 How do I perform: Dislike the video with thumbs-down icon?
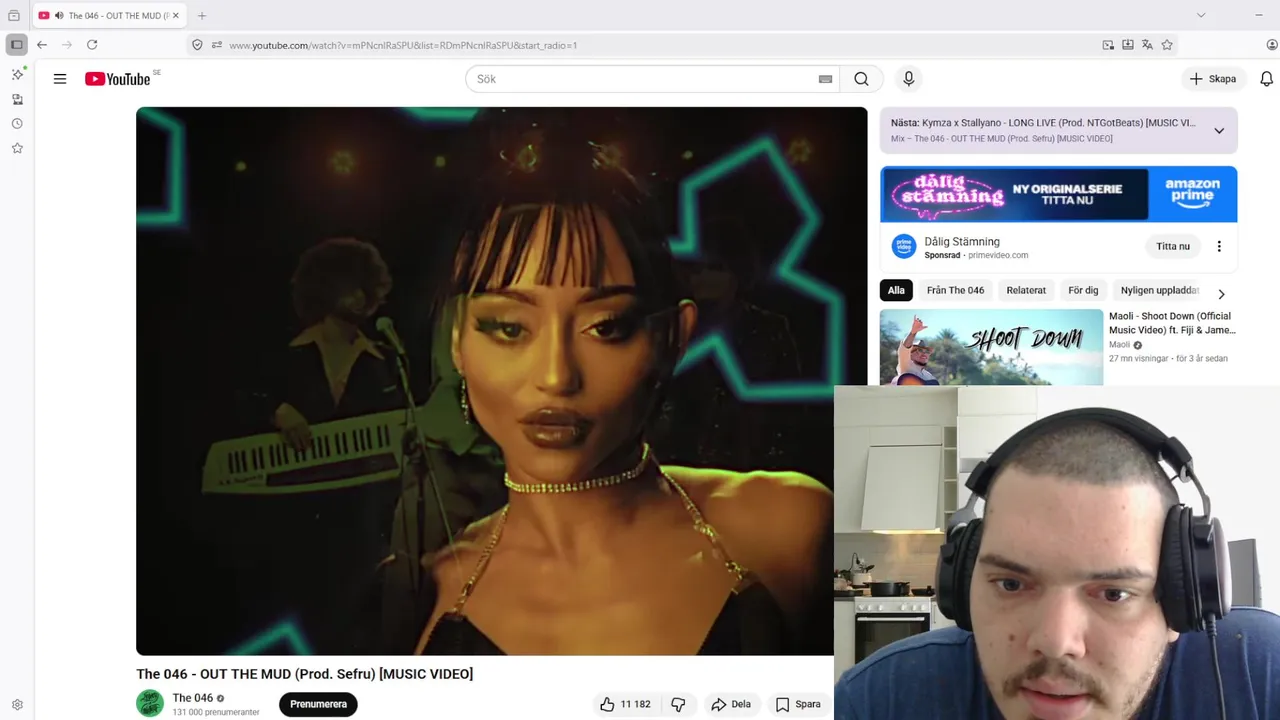[678, 704]
